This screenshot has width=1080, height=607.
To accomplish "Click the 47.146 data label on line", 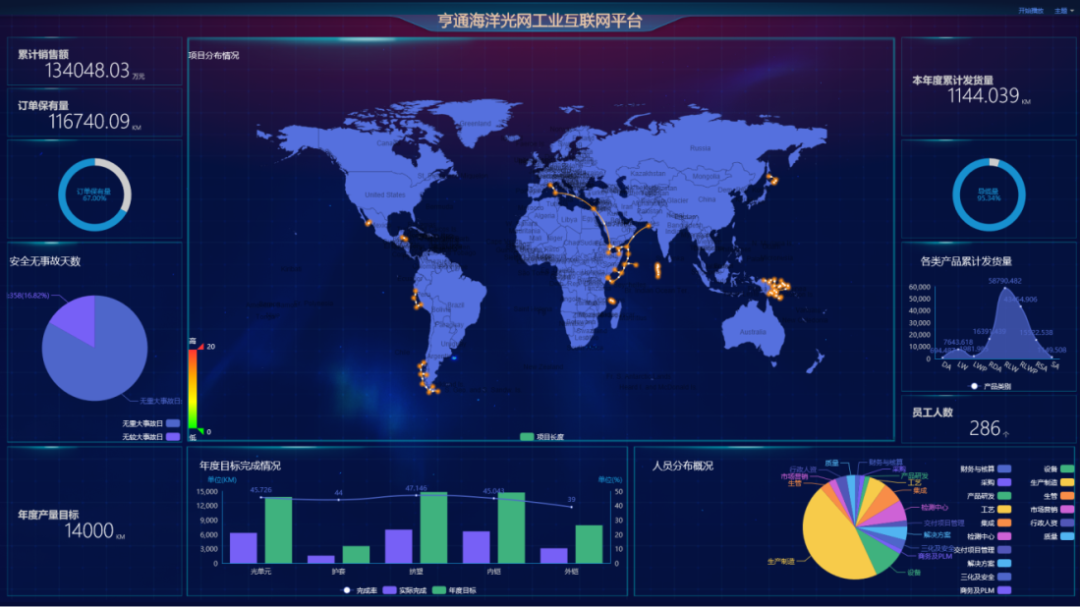I will pos(416,488).
